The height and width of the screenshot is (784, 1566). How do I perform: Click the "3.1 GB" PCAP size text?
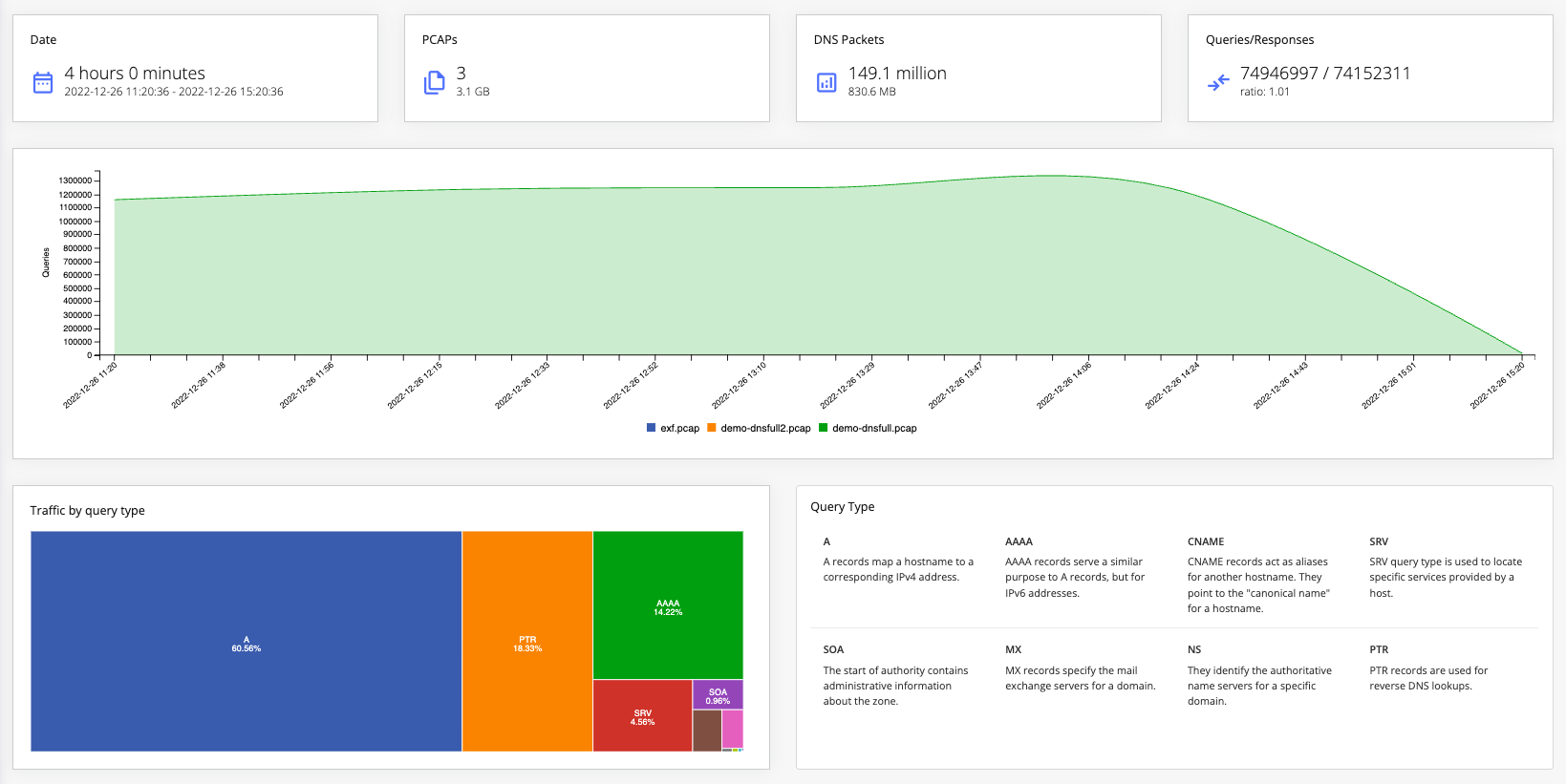[x=473, y=92]
